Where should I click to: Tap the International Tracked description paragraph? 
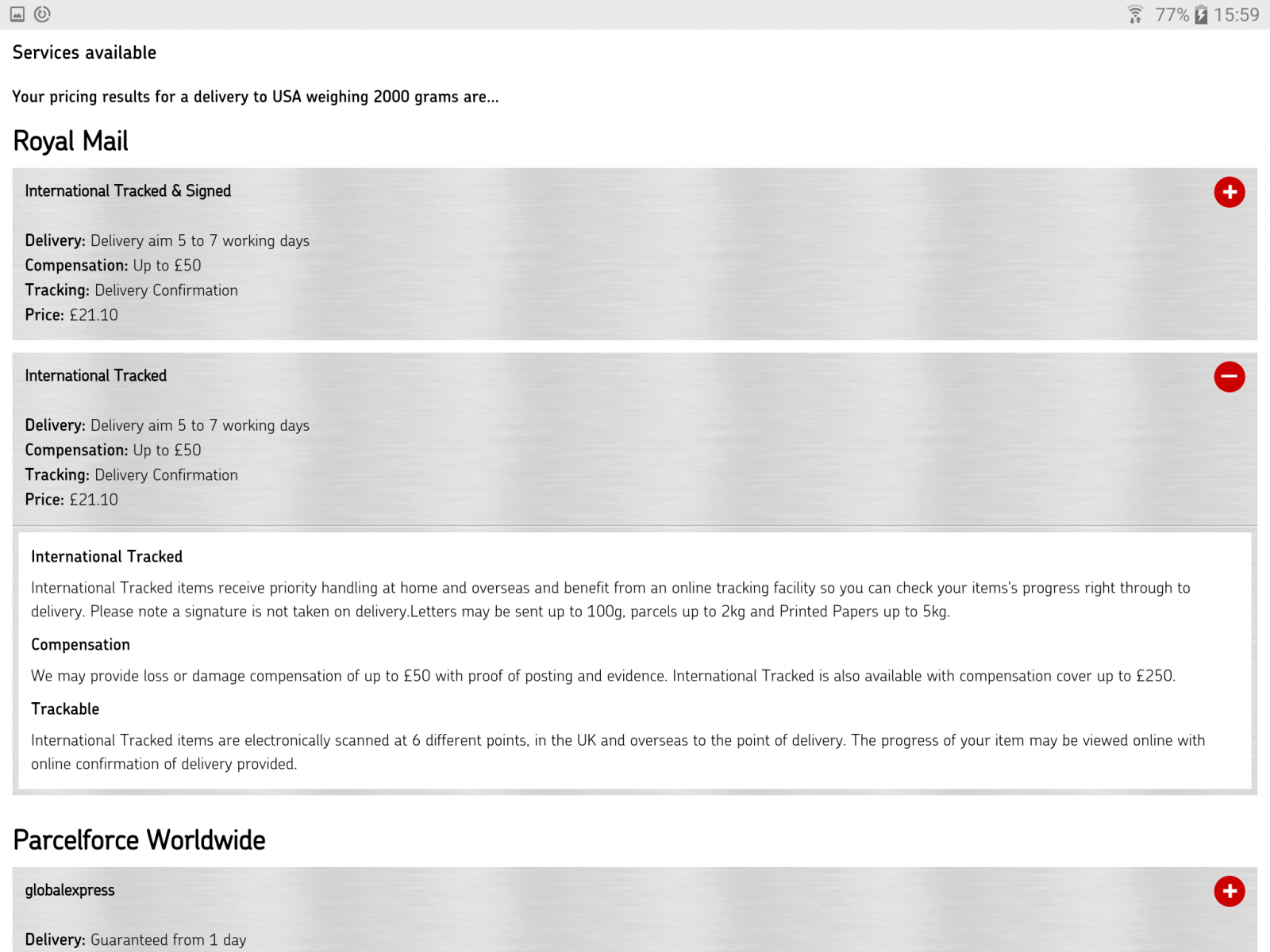(610, 600)
